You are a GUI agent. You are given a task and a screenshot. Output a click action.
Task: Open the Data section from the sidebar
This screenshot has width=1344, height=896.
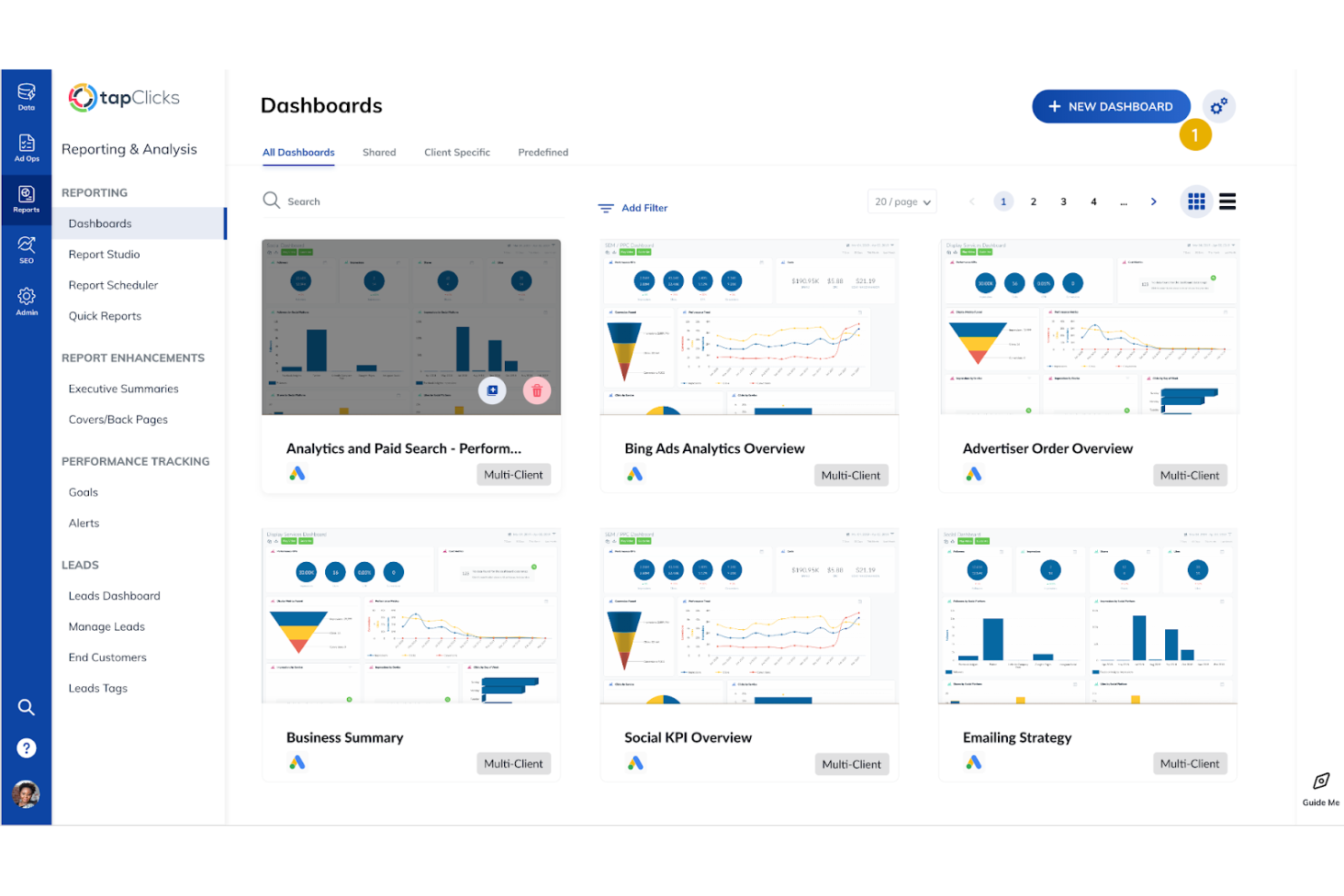(26, 95)
